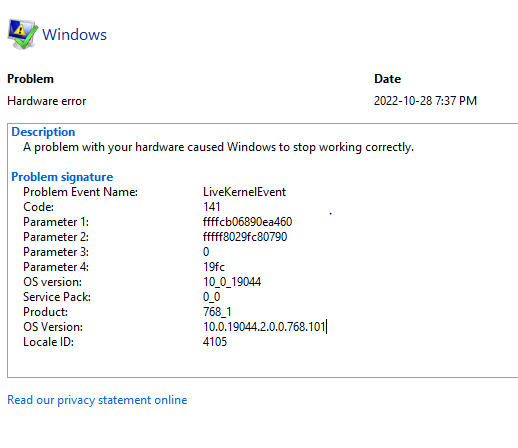
Task: Select the Date column header
Action: pyautogui.click(x=387, y=79)
